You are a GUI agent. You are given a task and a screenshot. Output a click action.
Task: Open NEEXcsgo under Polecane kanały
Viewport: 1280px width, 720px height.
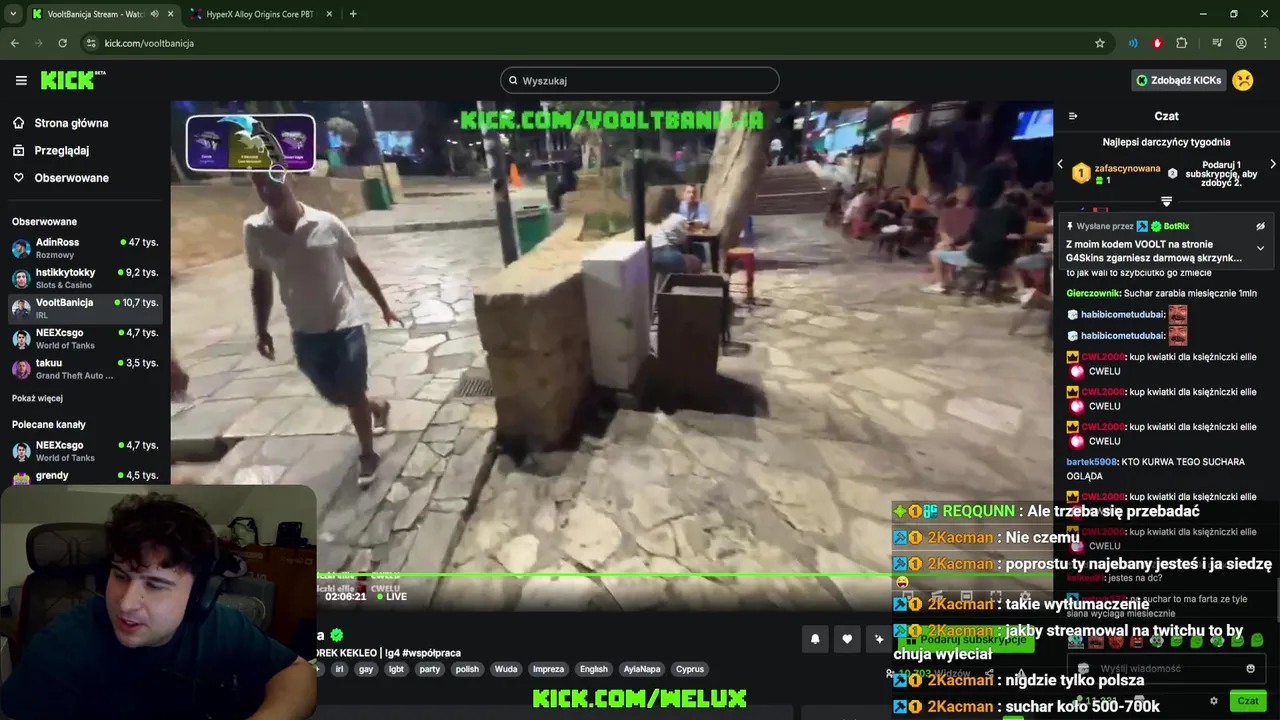pyautogui.click(x=85, y=451)
